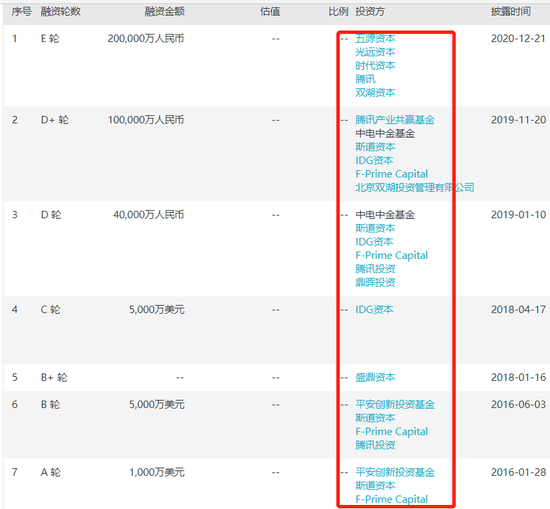Select the 200,000万人民币 amount cell
This screenshot has width=550, height=509.
pyautogui.click(x=146, y=38)
